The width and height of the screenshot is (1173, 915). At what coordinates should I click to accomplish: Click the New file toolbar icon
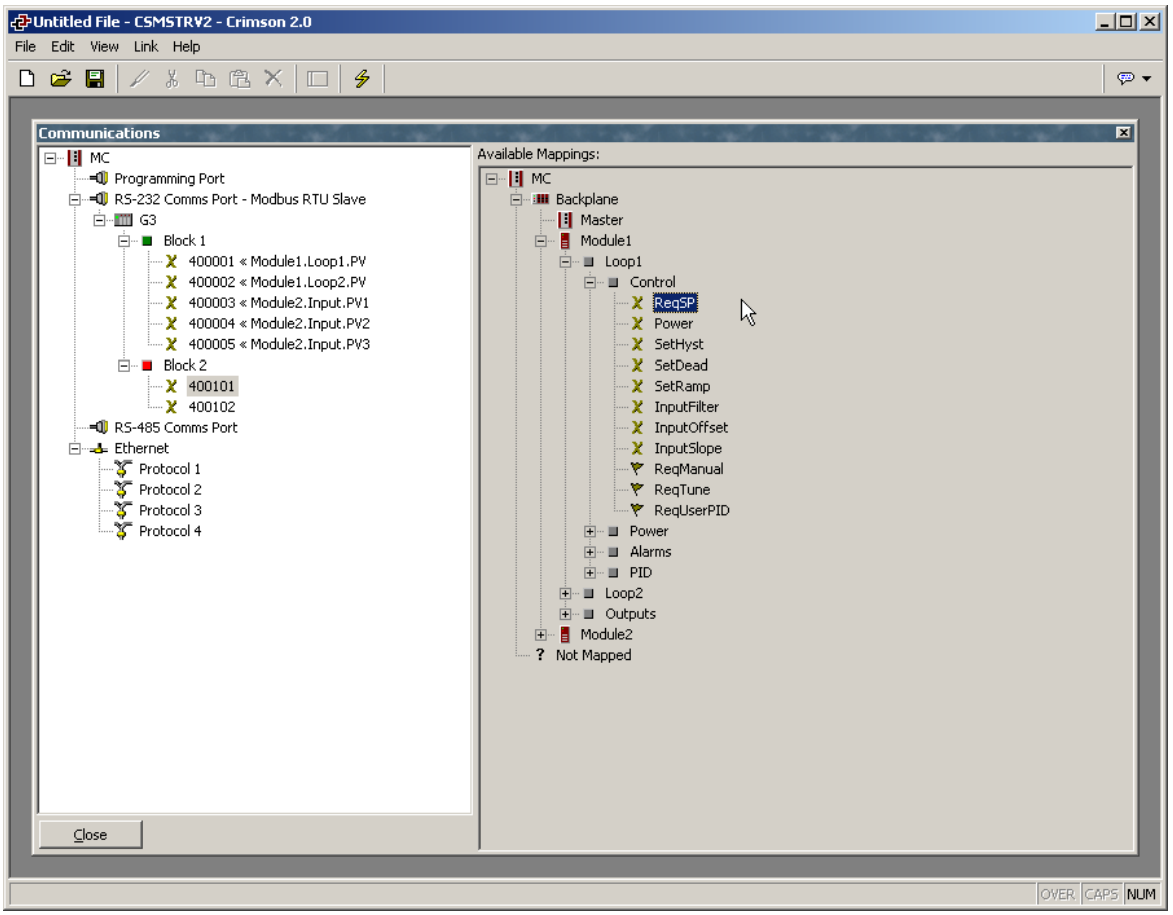click(x=27, y=79)
